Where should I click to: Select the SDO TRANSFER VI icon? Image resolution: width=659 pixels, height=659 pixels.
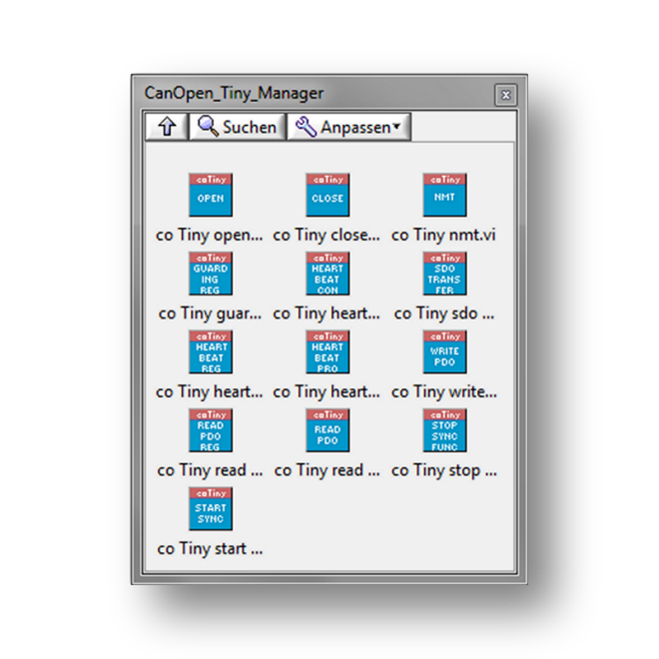(444, 273)
